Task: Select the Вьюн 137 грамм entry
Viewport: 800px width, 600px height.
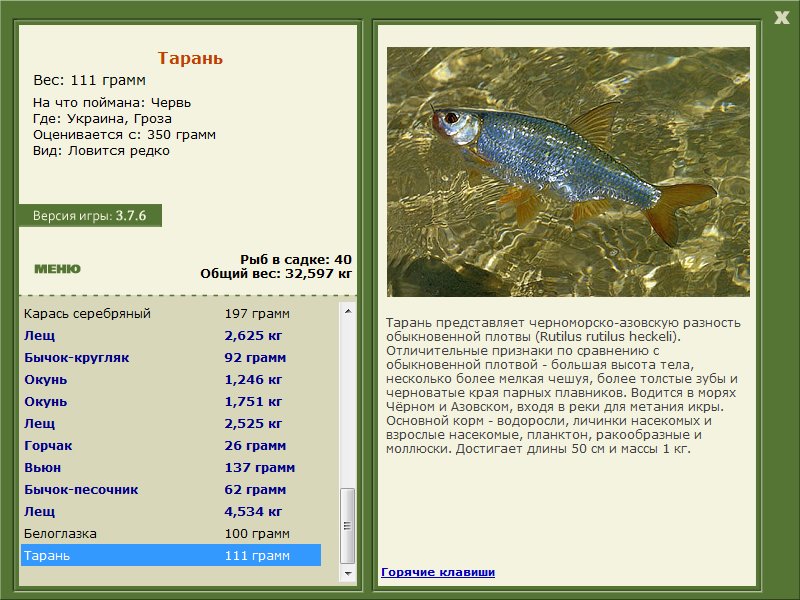Action: (171, 467)
